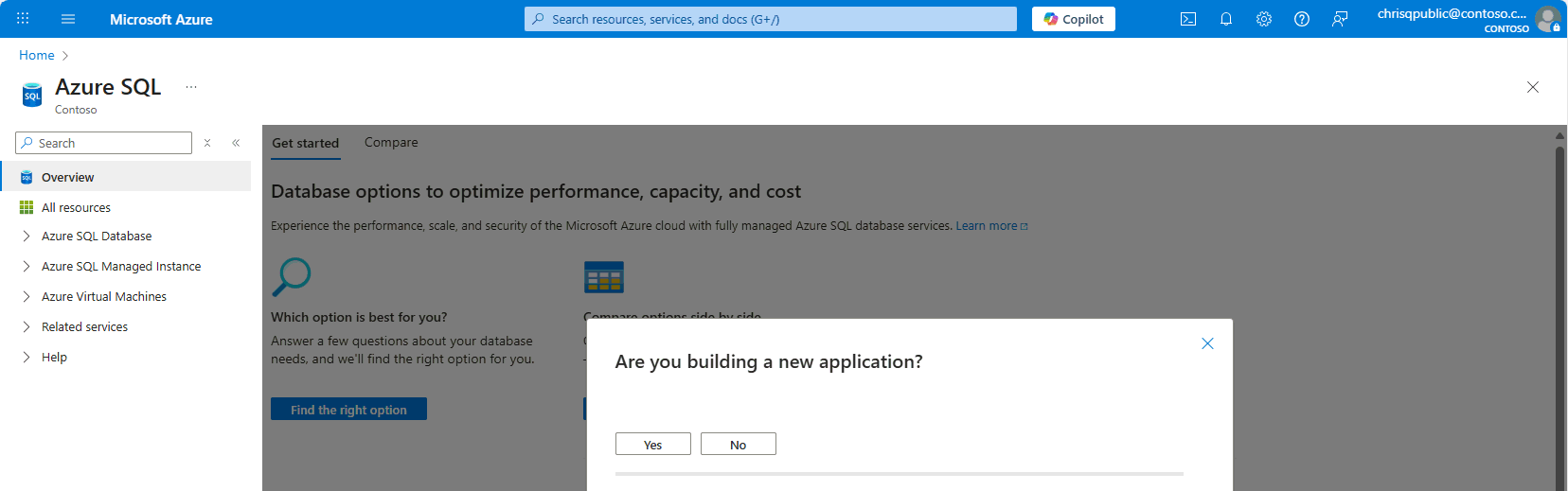Select the Overview menu item
Screen dimensions: 1568x491
pos(68,177)
